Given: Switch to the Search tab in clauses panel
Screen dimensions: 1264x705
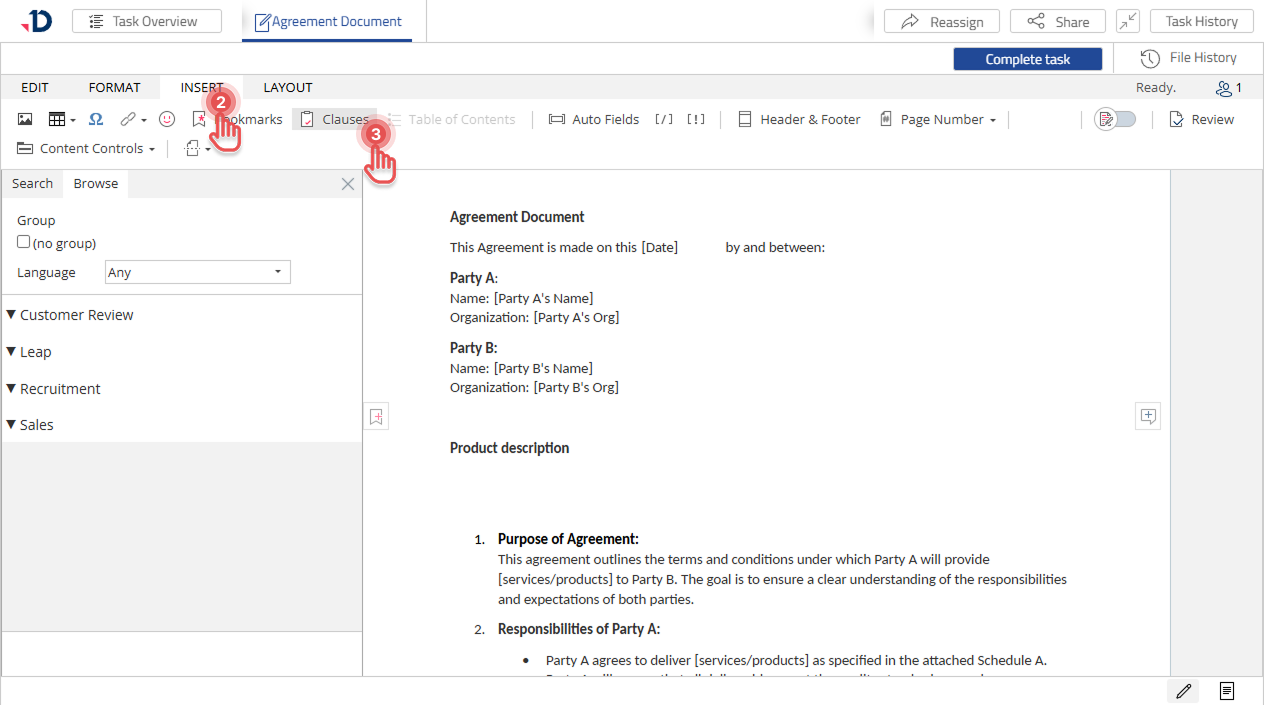Looking at the screenshot, I should pyautogui.click(x=32, y=183).
